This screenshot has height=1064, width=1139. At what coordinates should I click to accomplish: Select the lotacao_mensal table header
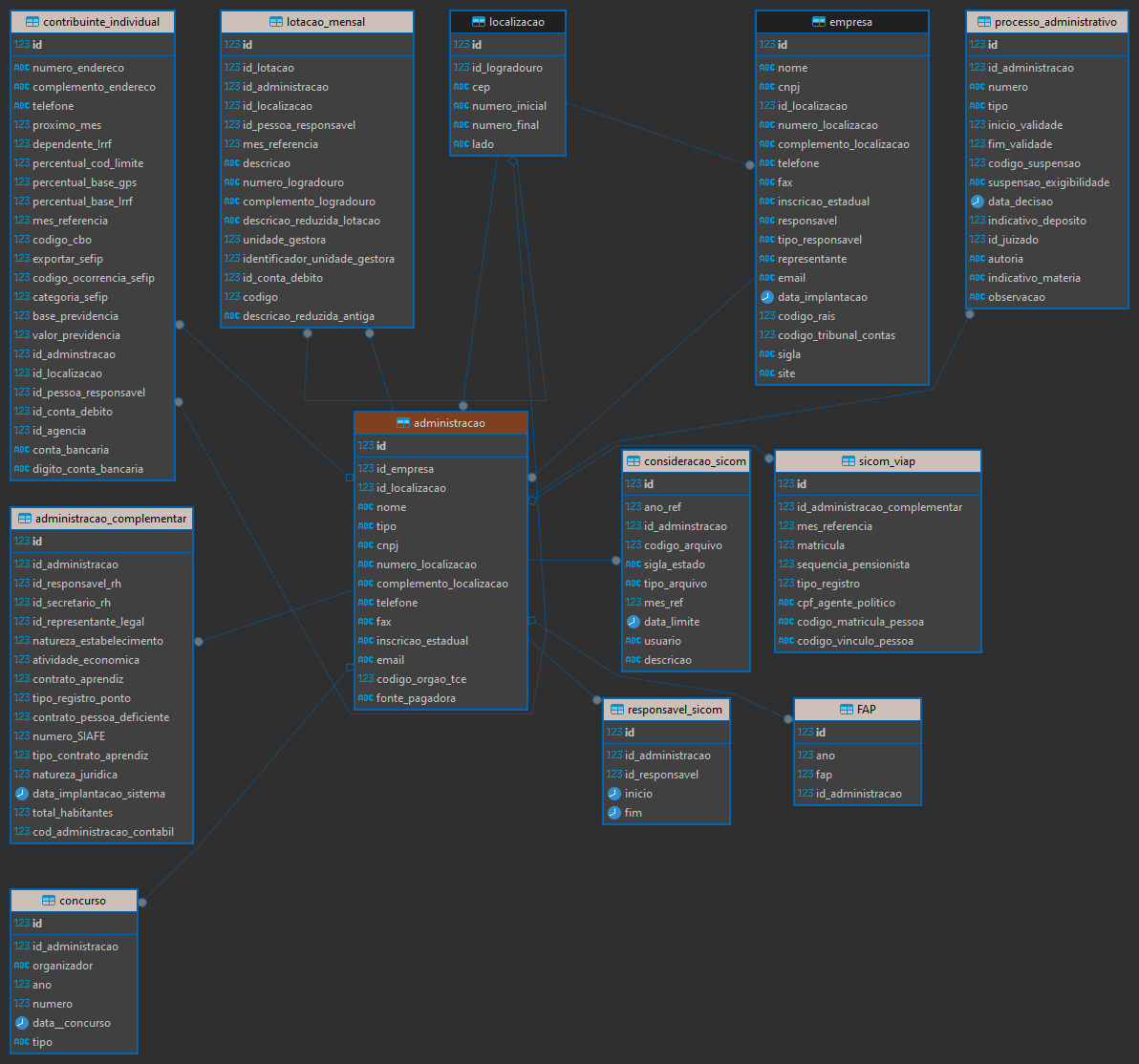tap(317, 22)
